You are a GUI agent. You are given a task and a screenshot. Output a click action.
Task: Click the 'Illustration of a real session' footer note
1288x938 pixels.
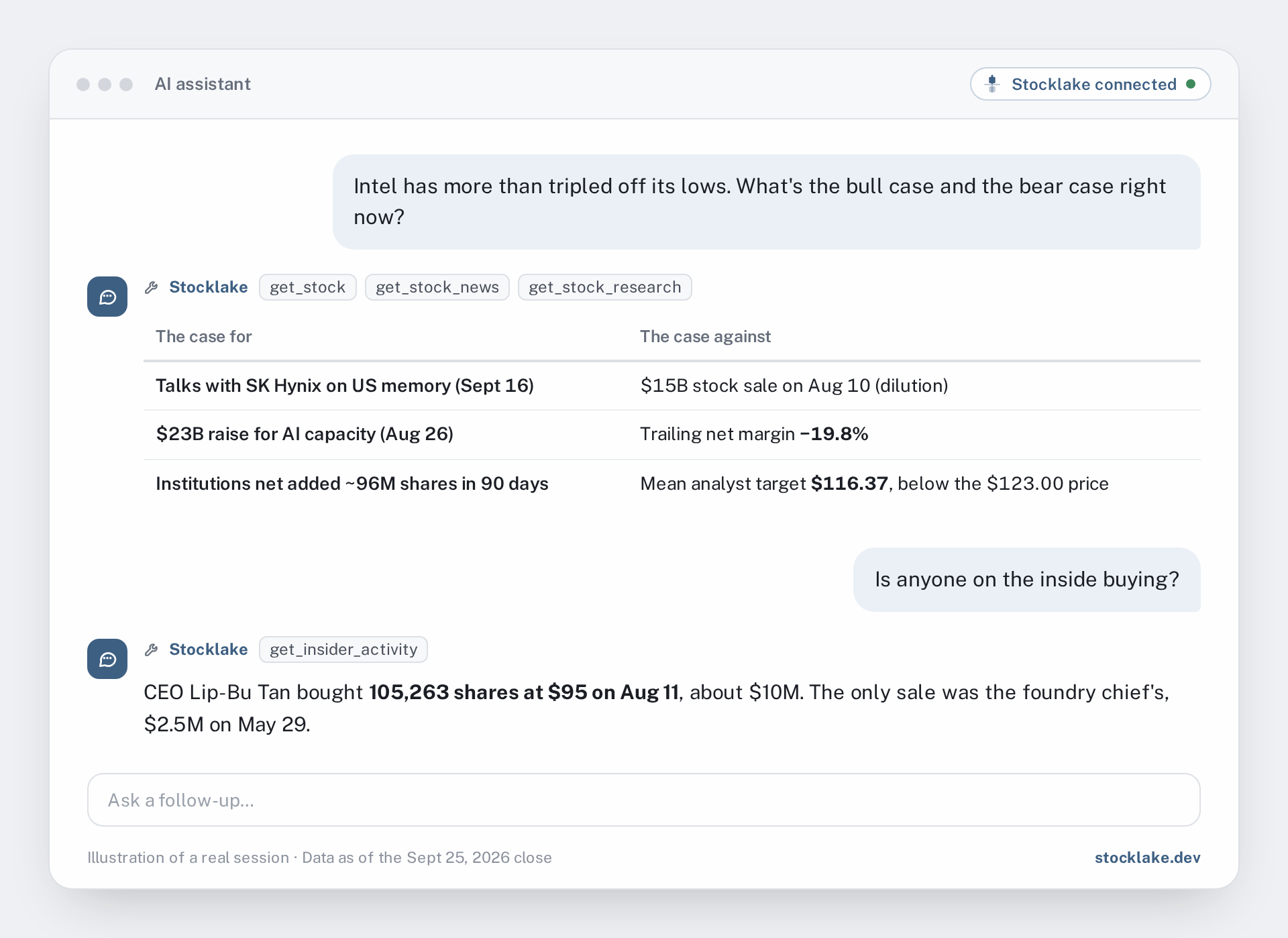[x=319, y=857]
